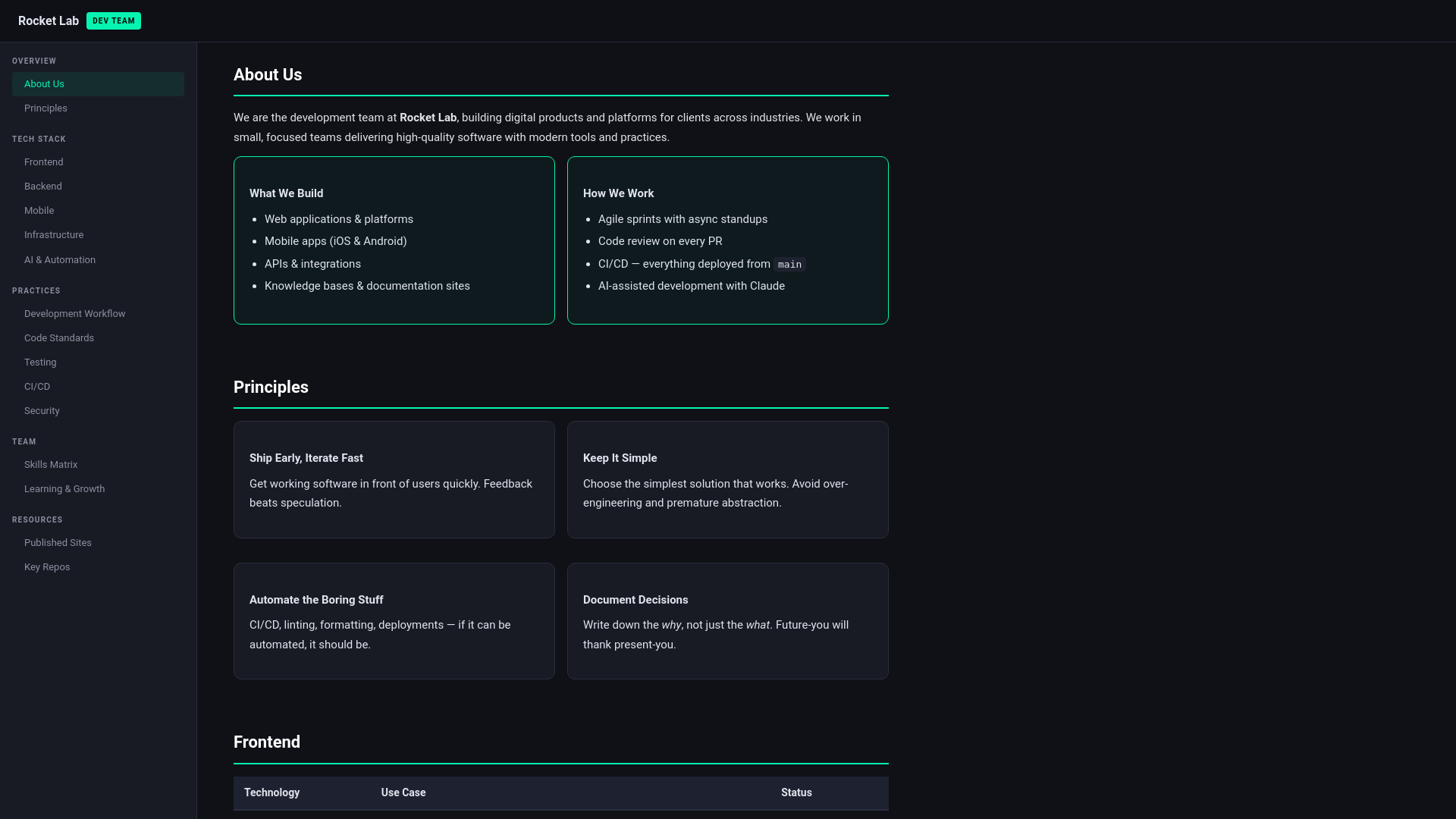The width and height of the screenshot is (1456, 819).
Task: Click the PRACTICES sidebar section label
Action: (x=36, y=290)
